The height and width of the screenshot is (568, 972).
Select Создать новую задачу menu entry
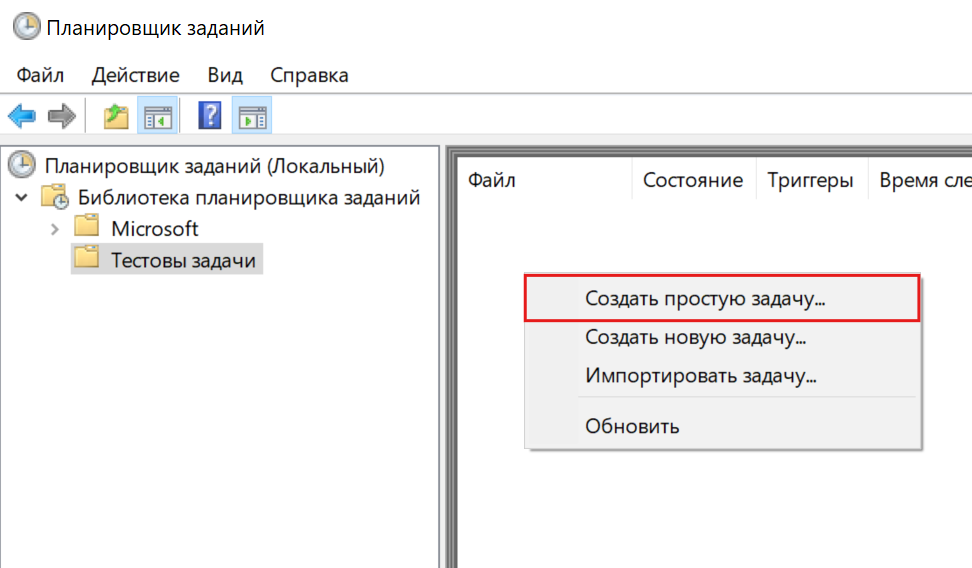(x=695, y=337)
